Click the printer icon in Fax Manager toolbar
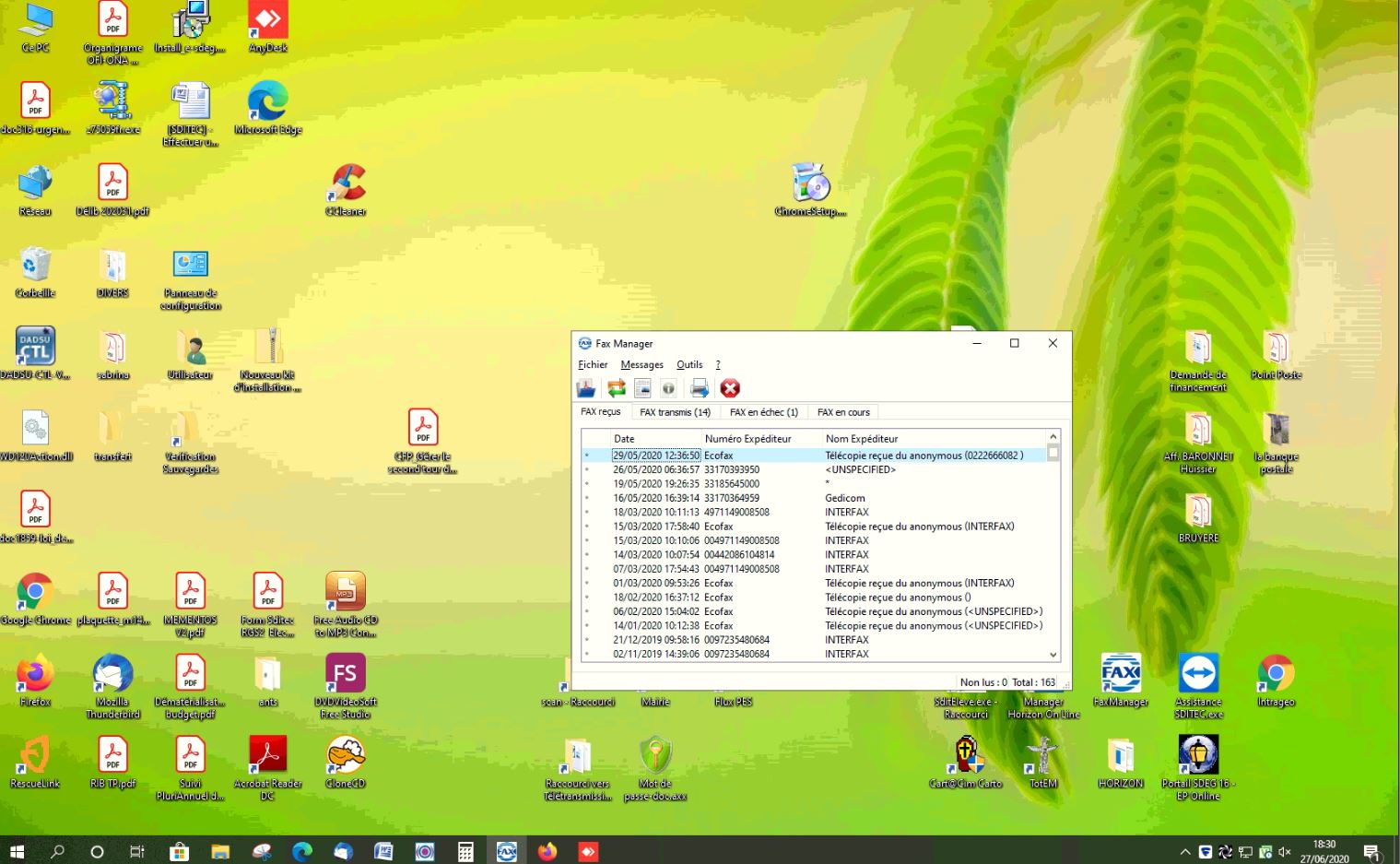The width and height of the screenshot is (1400, 864). (x=700, y=388)
